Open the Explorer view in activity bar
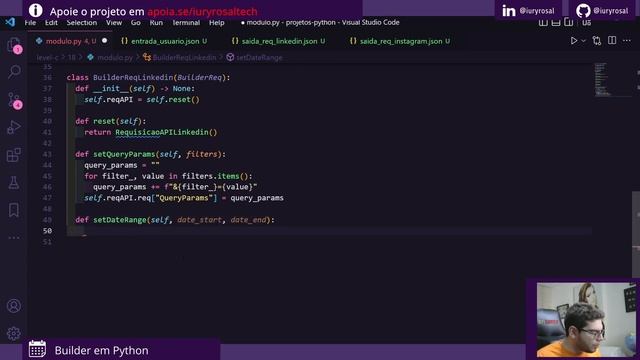Viewport: 640px width, 360px height. [13, 44]
